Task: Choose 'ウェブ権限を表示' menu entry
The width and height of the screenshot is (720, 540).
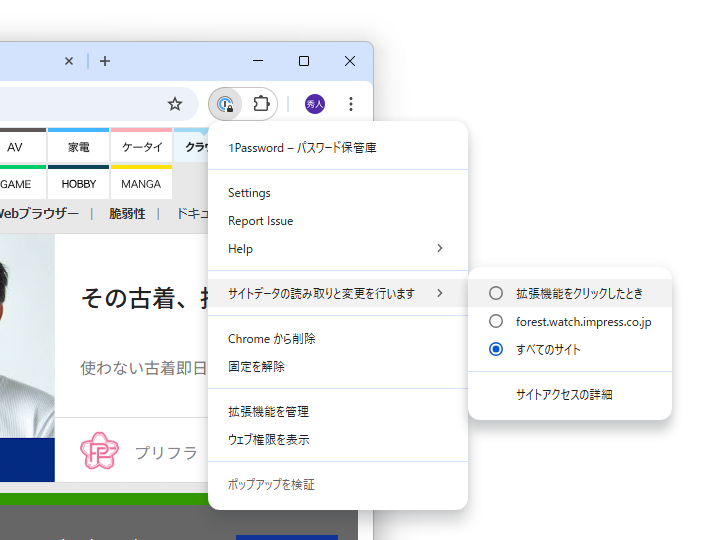Action: (338, 439)
